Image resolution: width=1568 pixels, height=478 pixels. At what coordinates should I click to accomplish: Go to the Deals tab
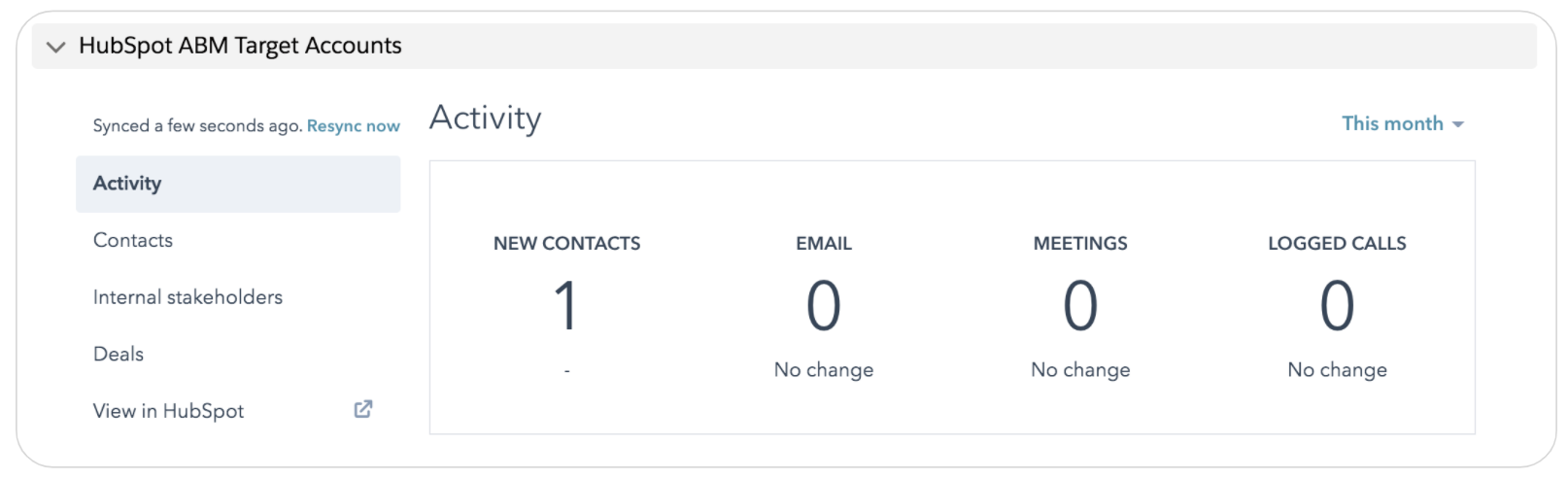(x=119, y=355)
